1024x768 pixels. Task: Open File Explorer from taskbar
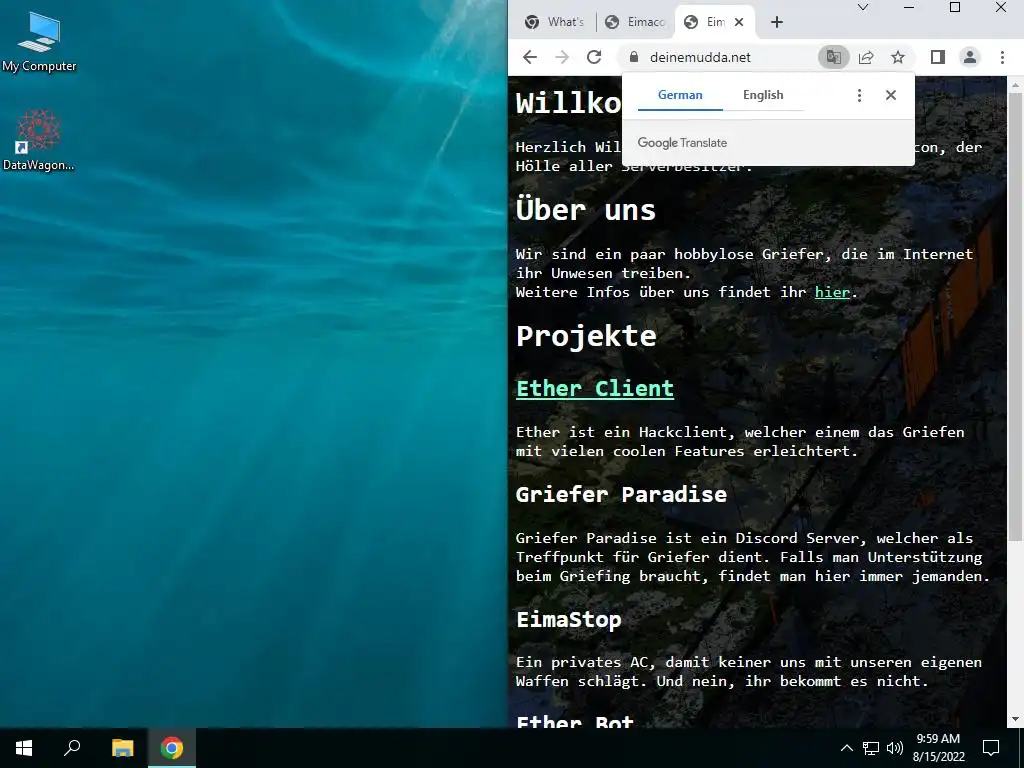[122, 748]
